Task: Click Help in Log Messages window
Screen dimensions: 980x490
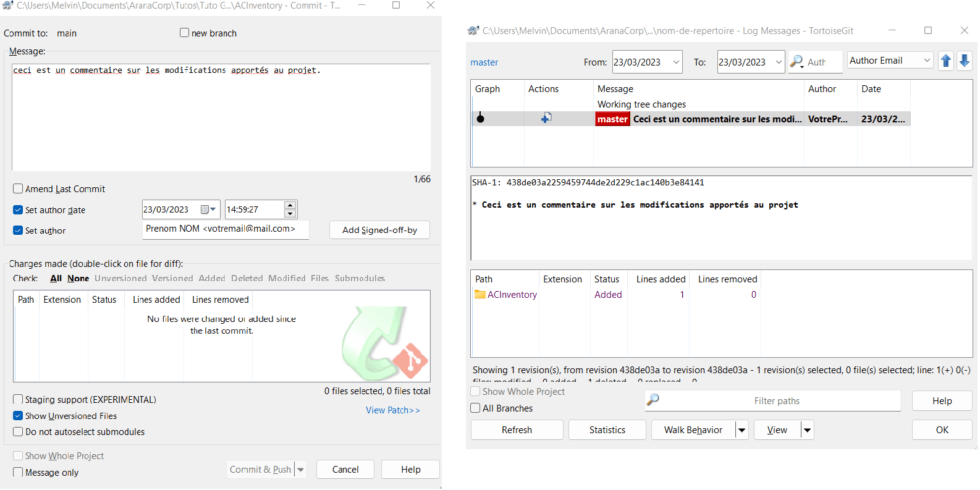Action: [942, 401]
